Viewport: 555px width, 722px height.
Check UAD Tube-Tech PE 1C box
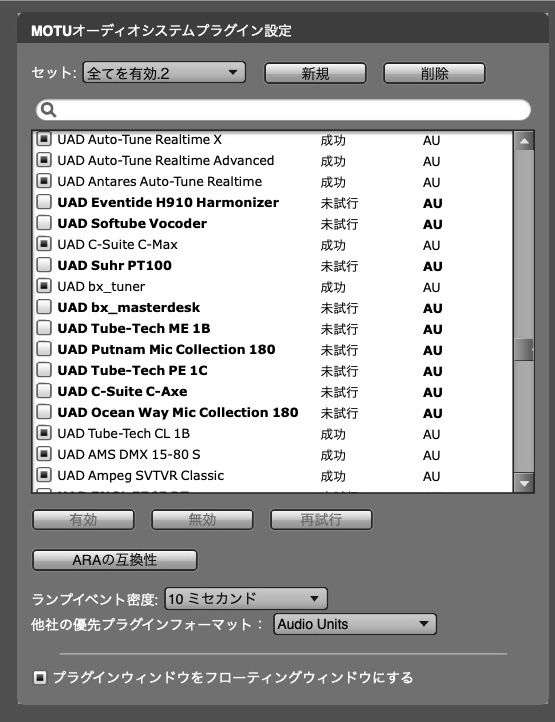click(44, 370)
